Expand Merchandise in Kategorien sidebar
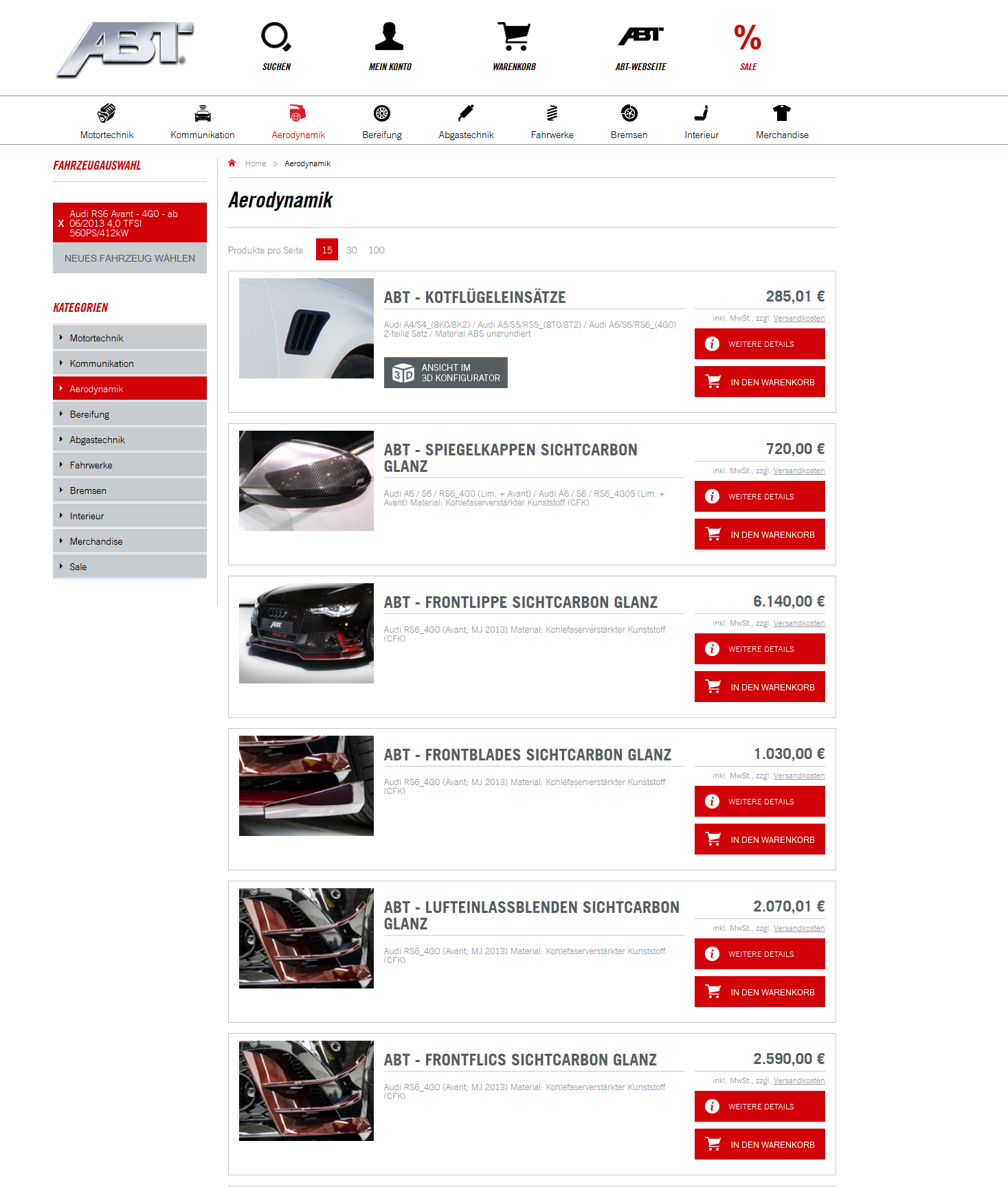The height and width of the screenshot is (1187, 1008). pyautogui.click(x=130, y=541)
